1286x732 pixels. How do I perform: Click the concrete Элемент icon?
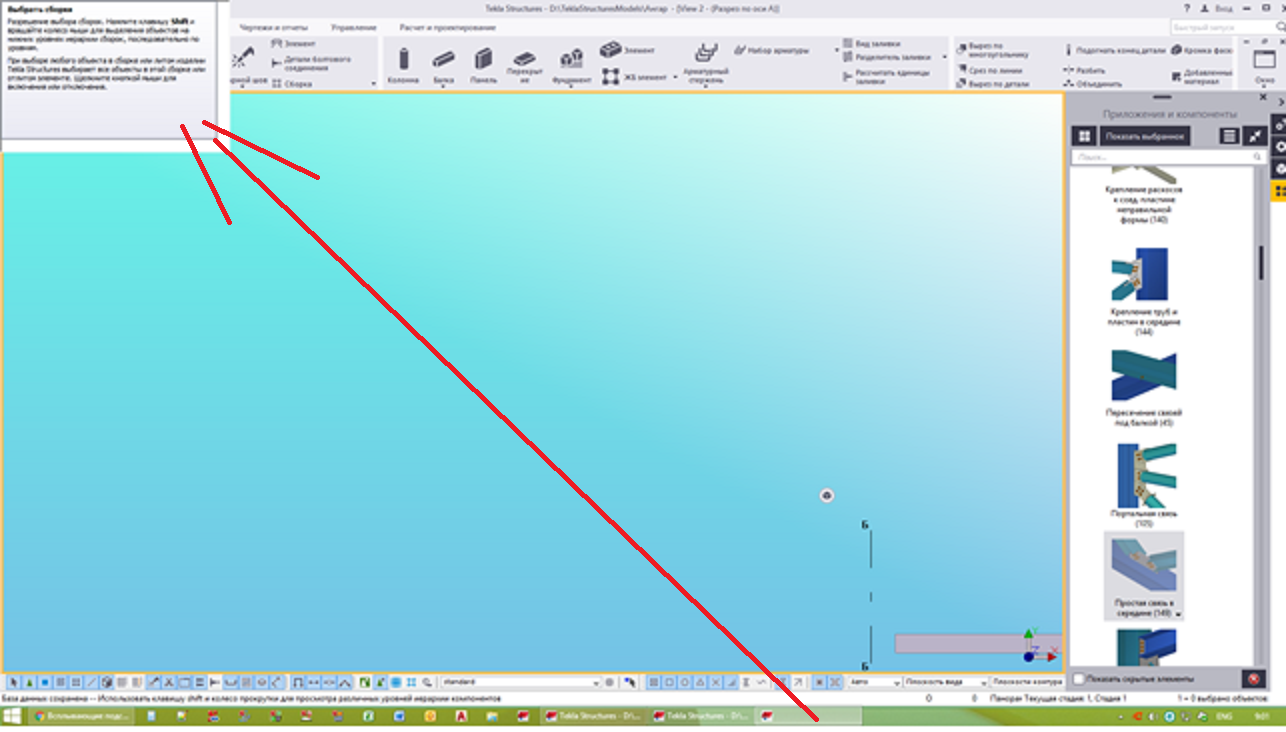tap(627, 50)
